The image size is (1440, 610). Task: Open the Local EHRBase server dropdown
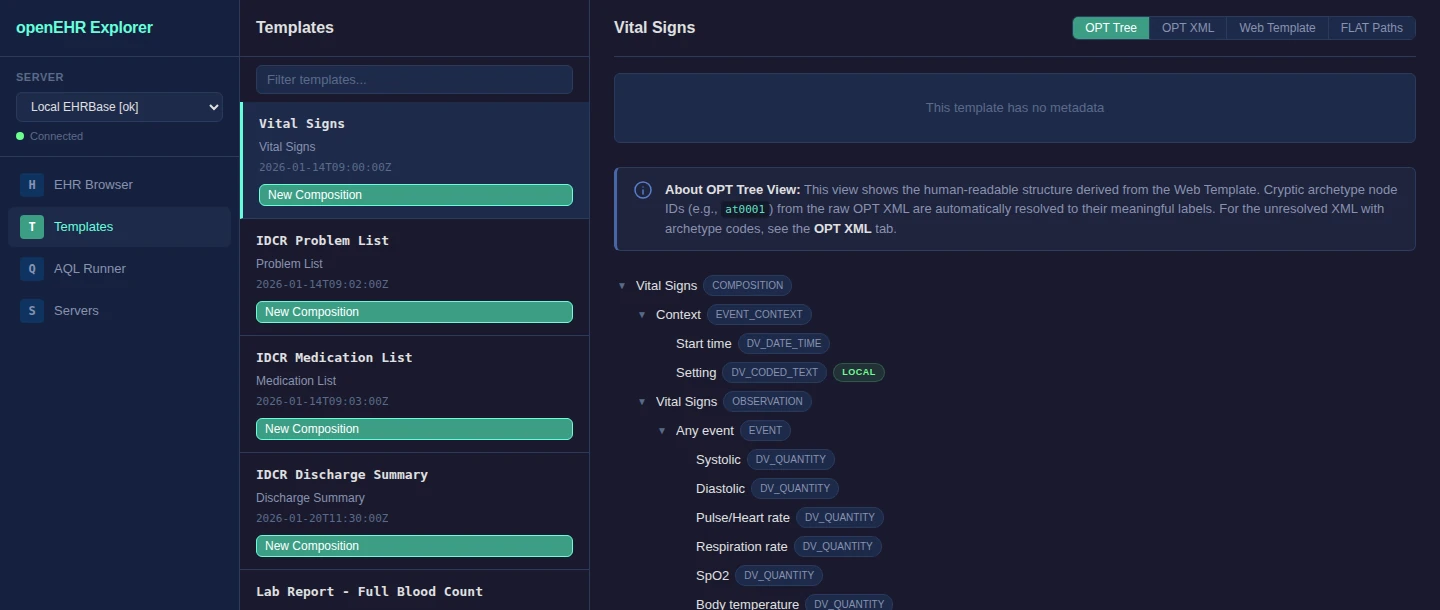pos(119,107)
